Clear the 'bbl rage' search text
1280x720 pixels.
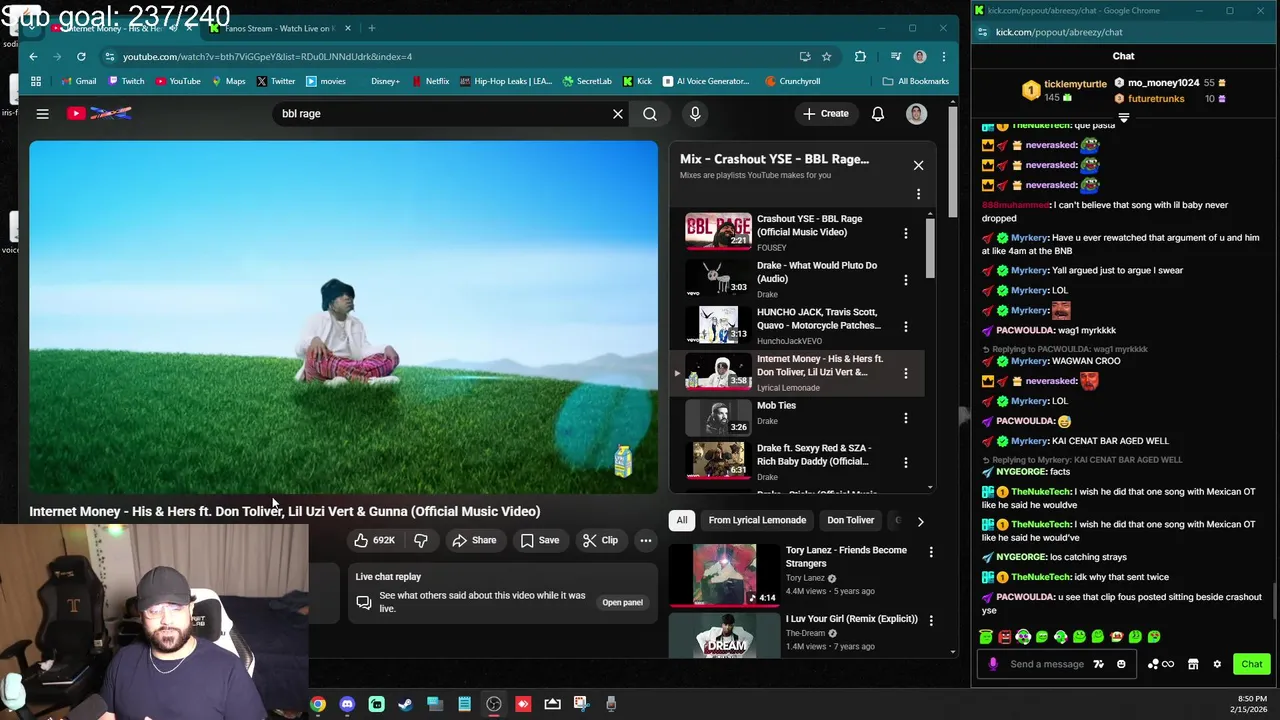pos(618,114)
